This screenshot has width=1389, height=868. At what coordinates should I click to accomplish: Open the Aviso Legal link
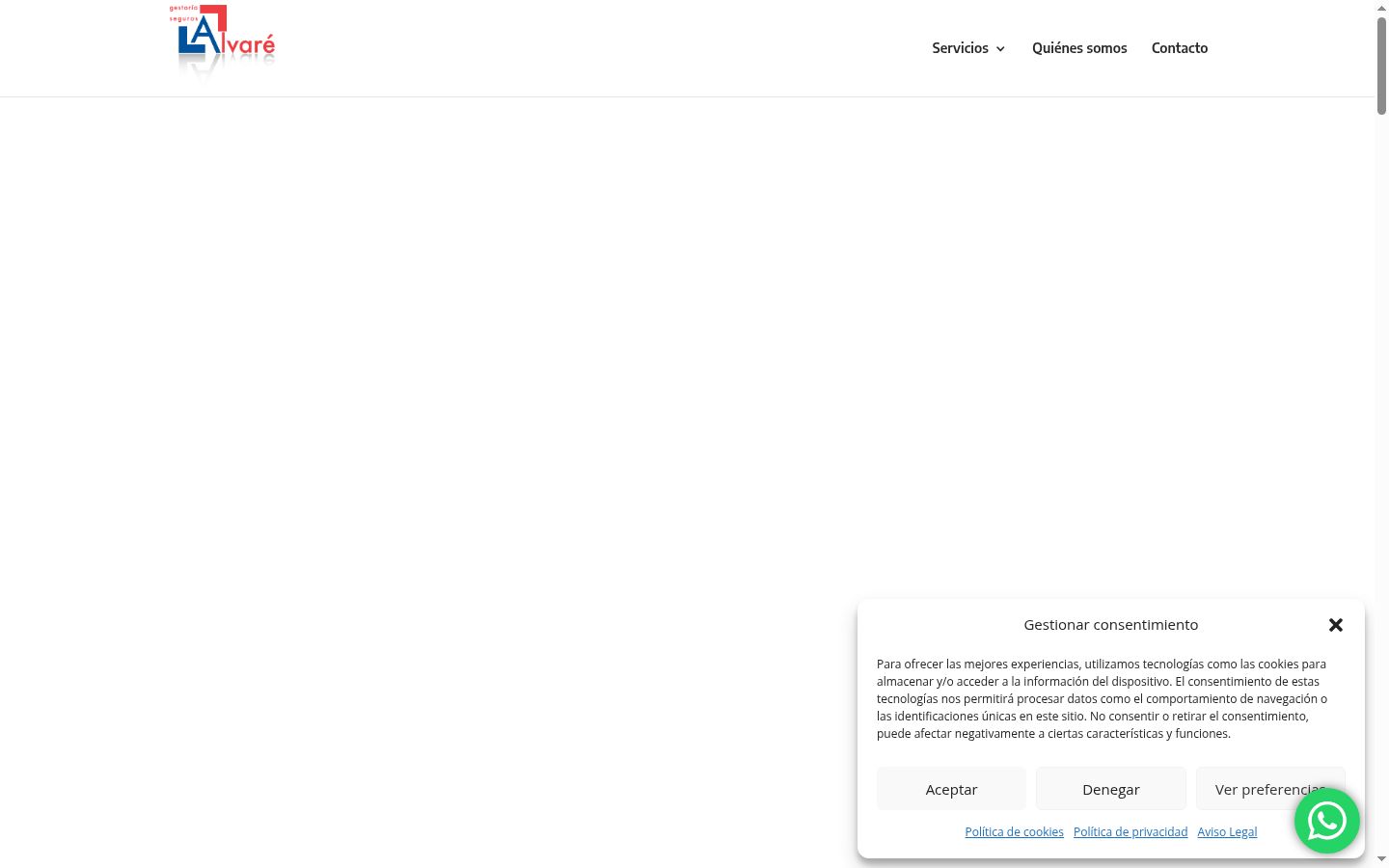pos(1227,831)
